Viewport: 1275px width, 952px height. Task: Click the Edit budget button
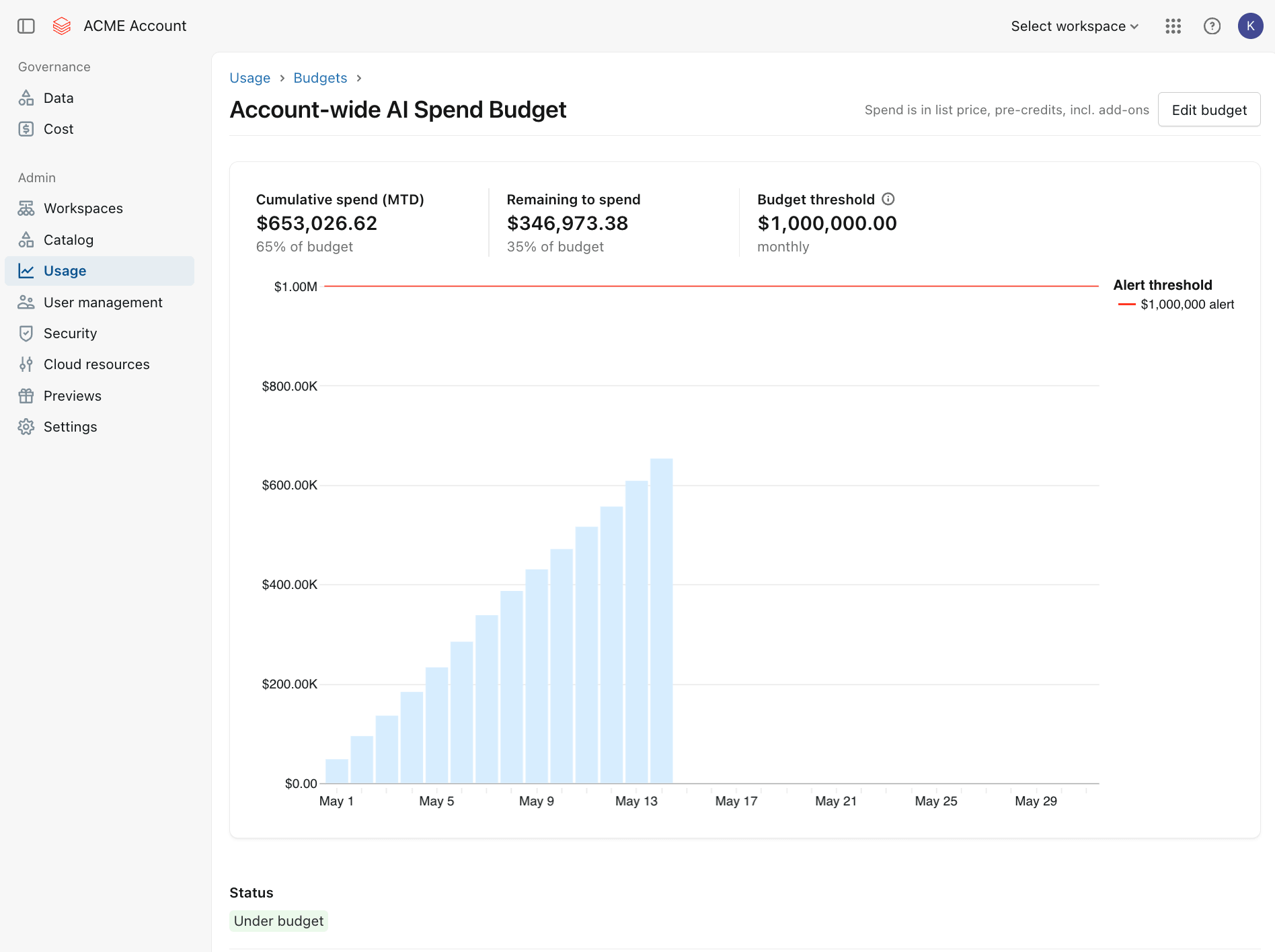[x=1209, y=110]
